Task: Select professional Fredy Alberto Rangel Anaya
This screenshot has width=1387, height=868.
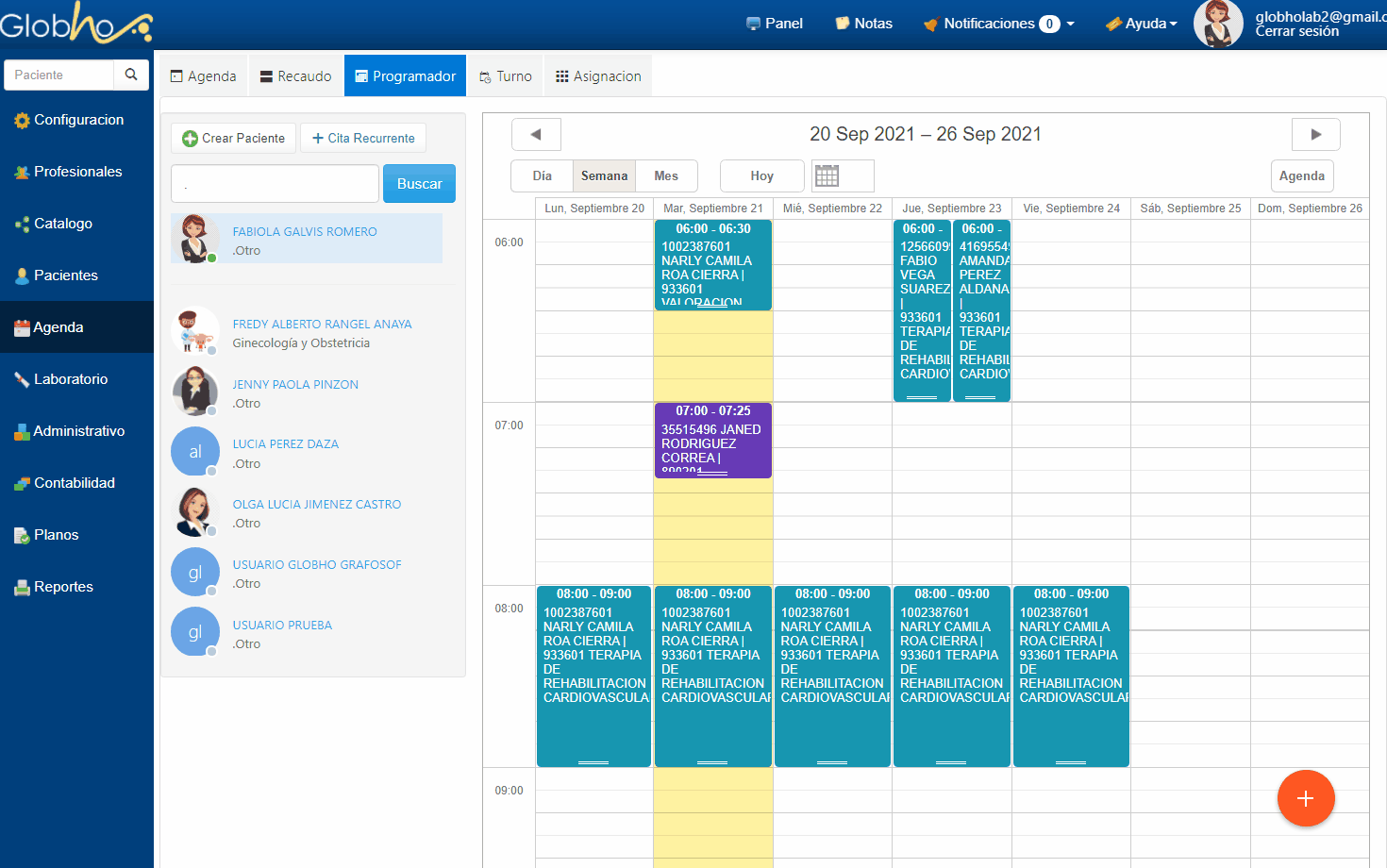Action: (x=322, y=324)
